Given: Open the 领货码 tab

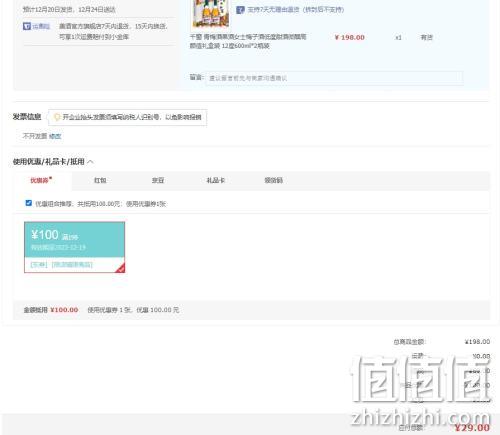Looking at the screenshot, I should pos(274,180).
